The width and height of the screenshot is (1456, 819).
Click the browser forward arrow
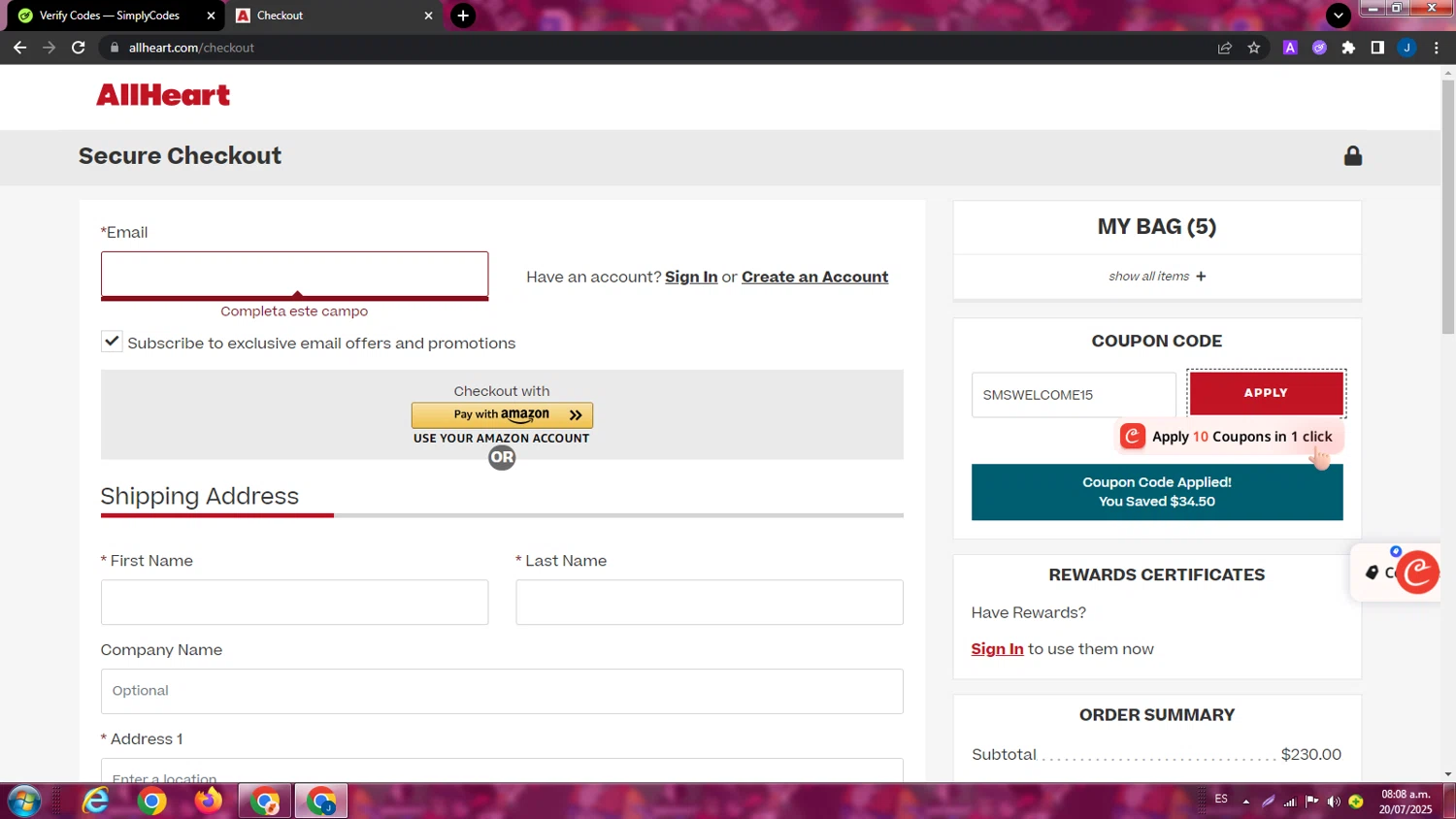click(49, 48)
